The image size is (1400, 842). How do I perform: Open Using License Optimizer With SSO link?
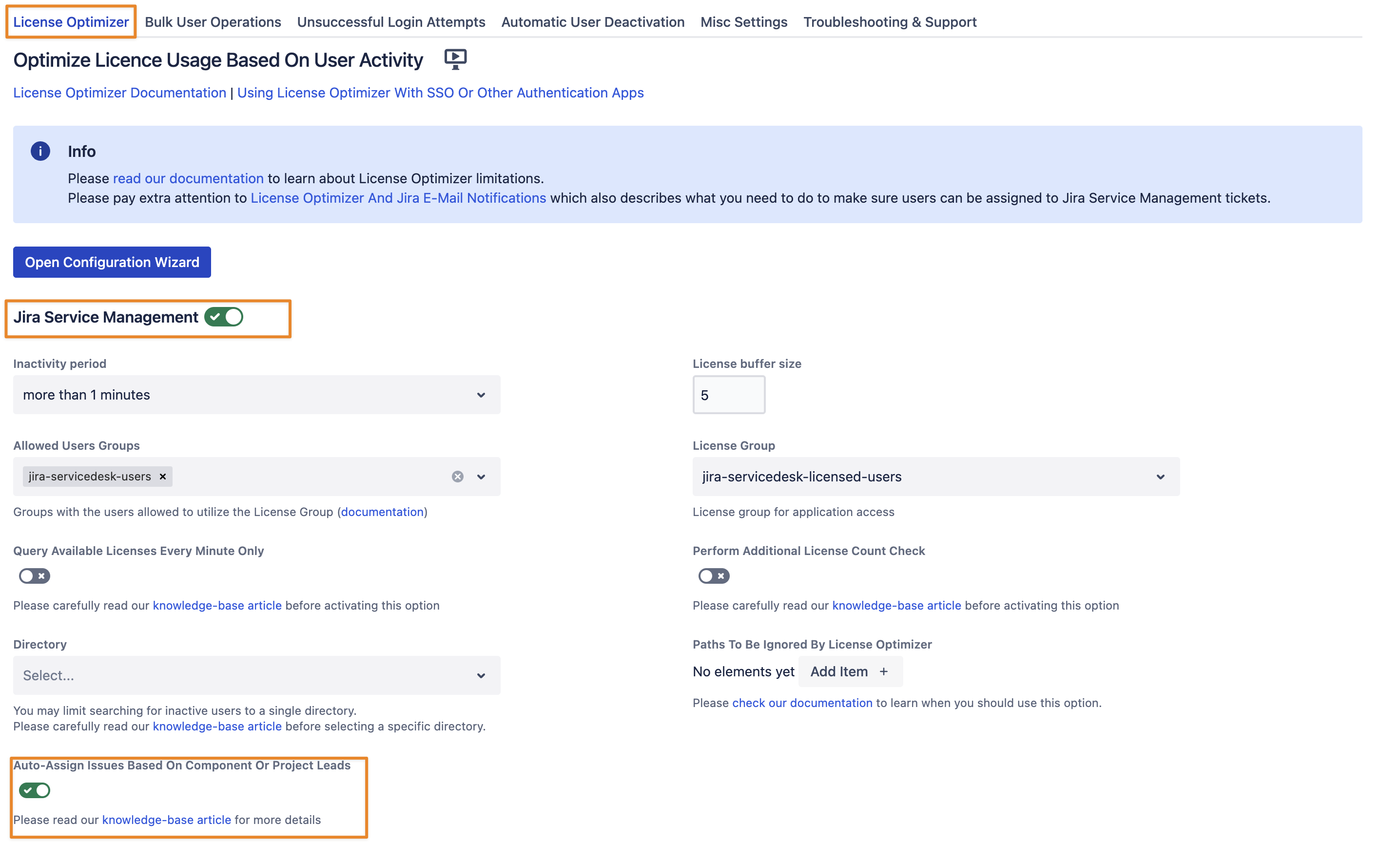tap(440, 93)
